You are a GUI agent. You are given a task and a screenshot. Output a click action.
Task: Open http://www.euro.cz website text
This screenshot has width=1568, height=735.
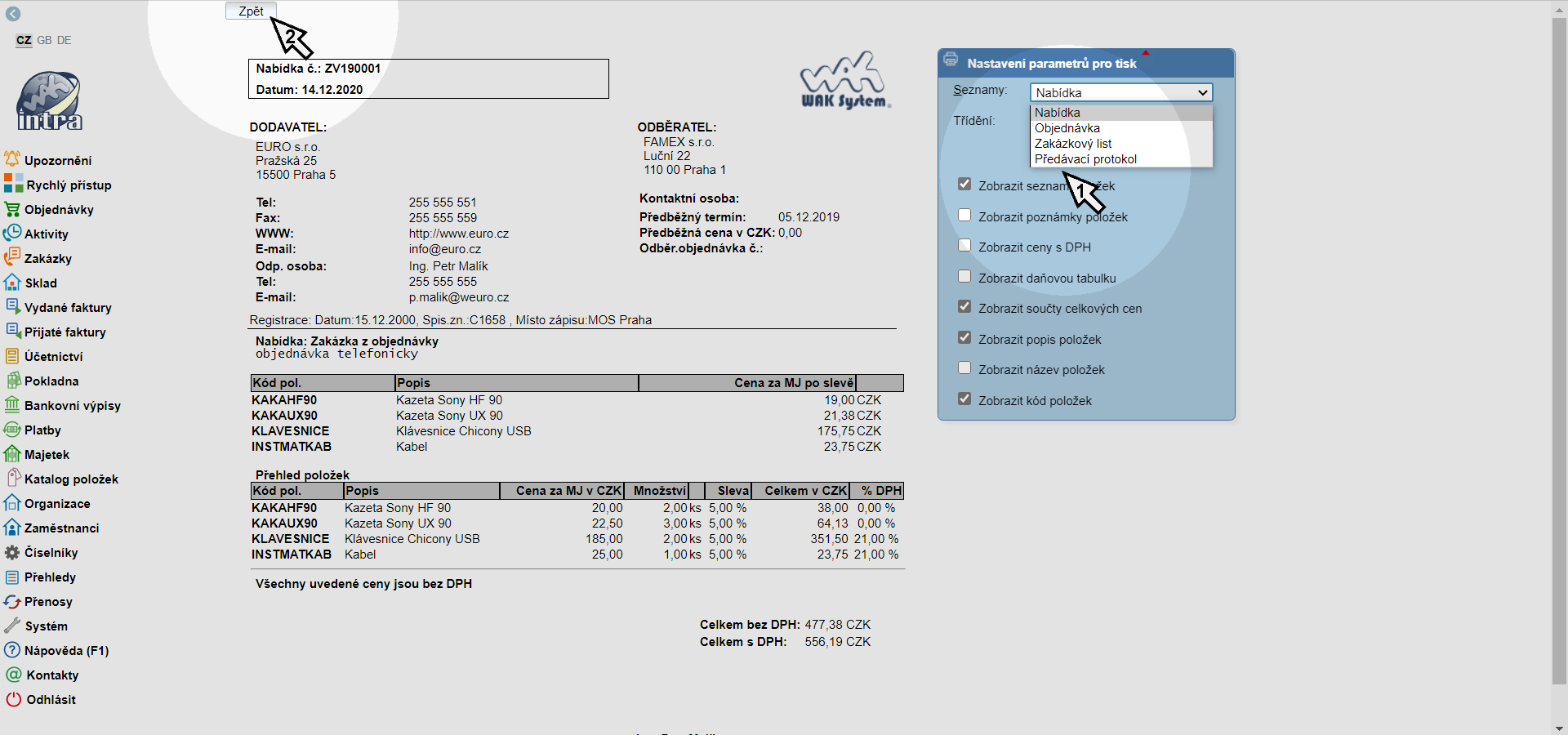[459, 234]
